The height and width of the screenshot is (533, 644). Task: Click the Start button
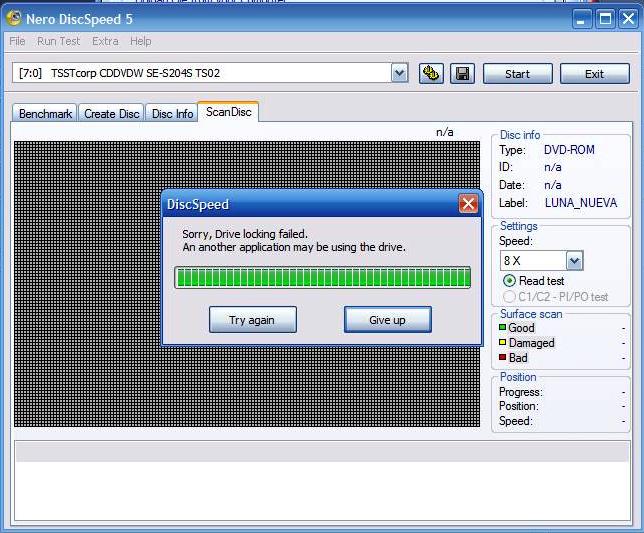tap(517, 73)
